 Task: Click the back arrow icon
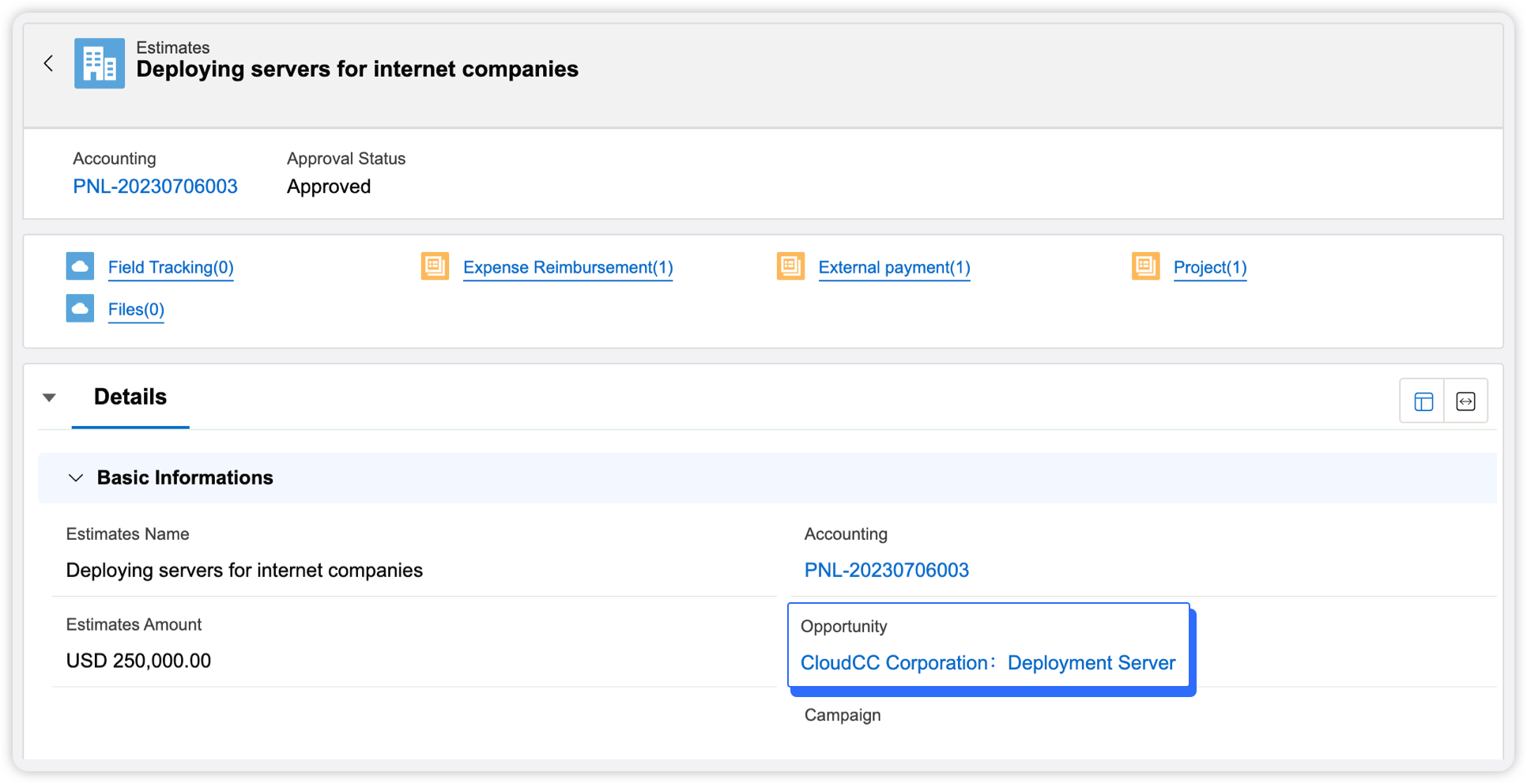49,63
